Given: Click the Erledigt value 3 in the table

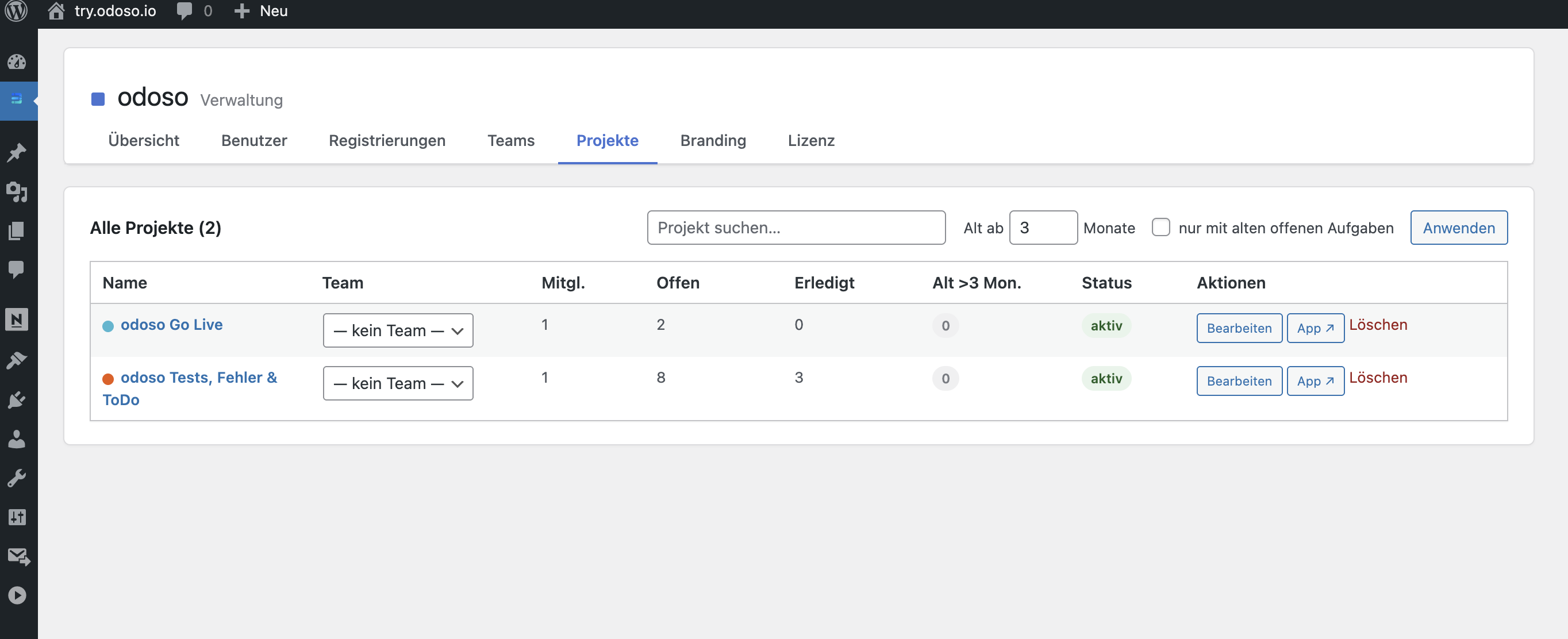Looking at the screenshot, I should click(x=798, y=378).
